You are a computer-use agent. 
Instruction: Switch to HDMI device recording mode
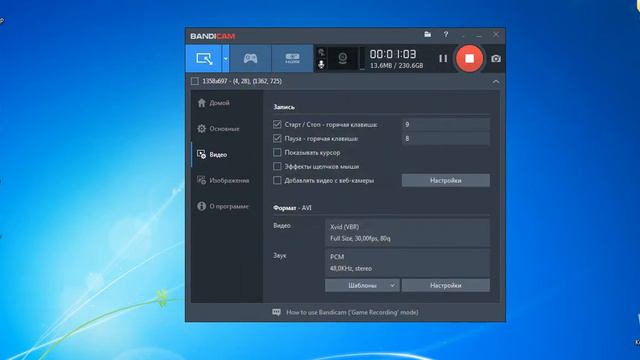(292, 58)
